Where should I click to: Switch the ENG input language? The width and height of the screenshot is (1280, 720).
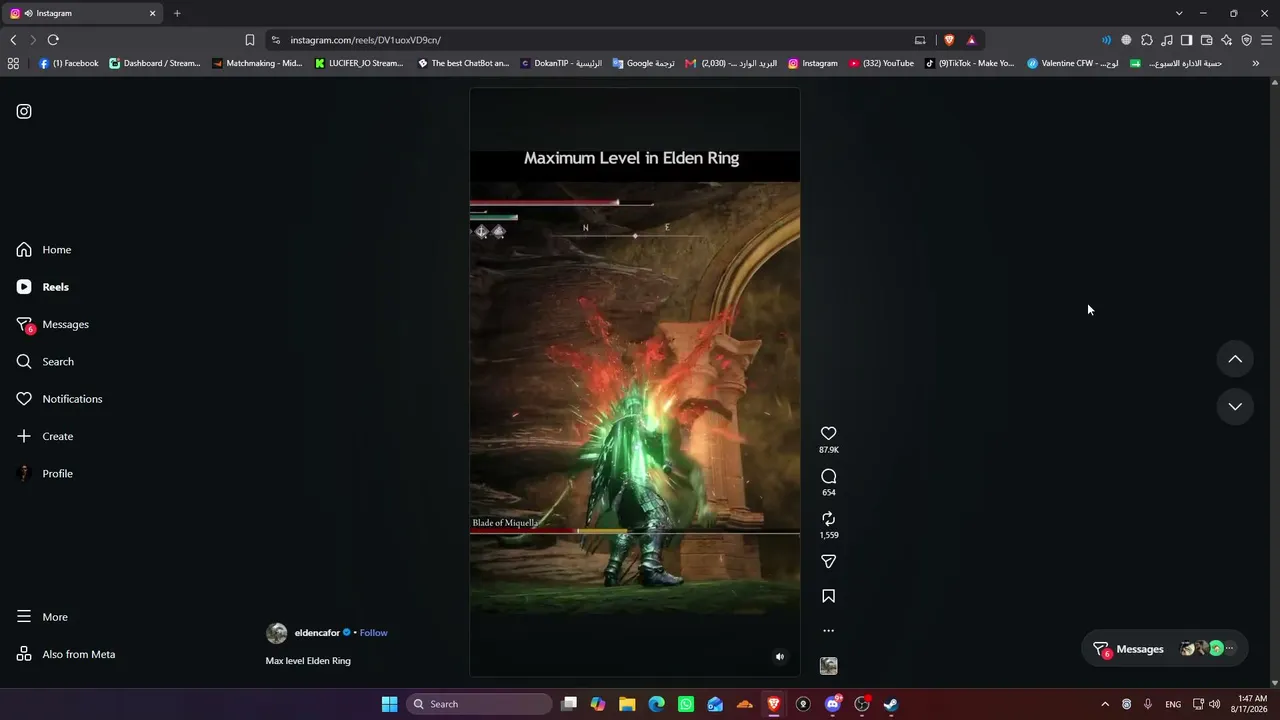click(1173, 704)
